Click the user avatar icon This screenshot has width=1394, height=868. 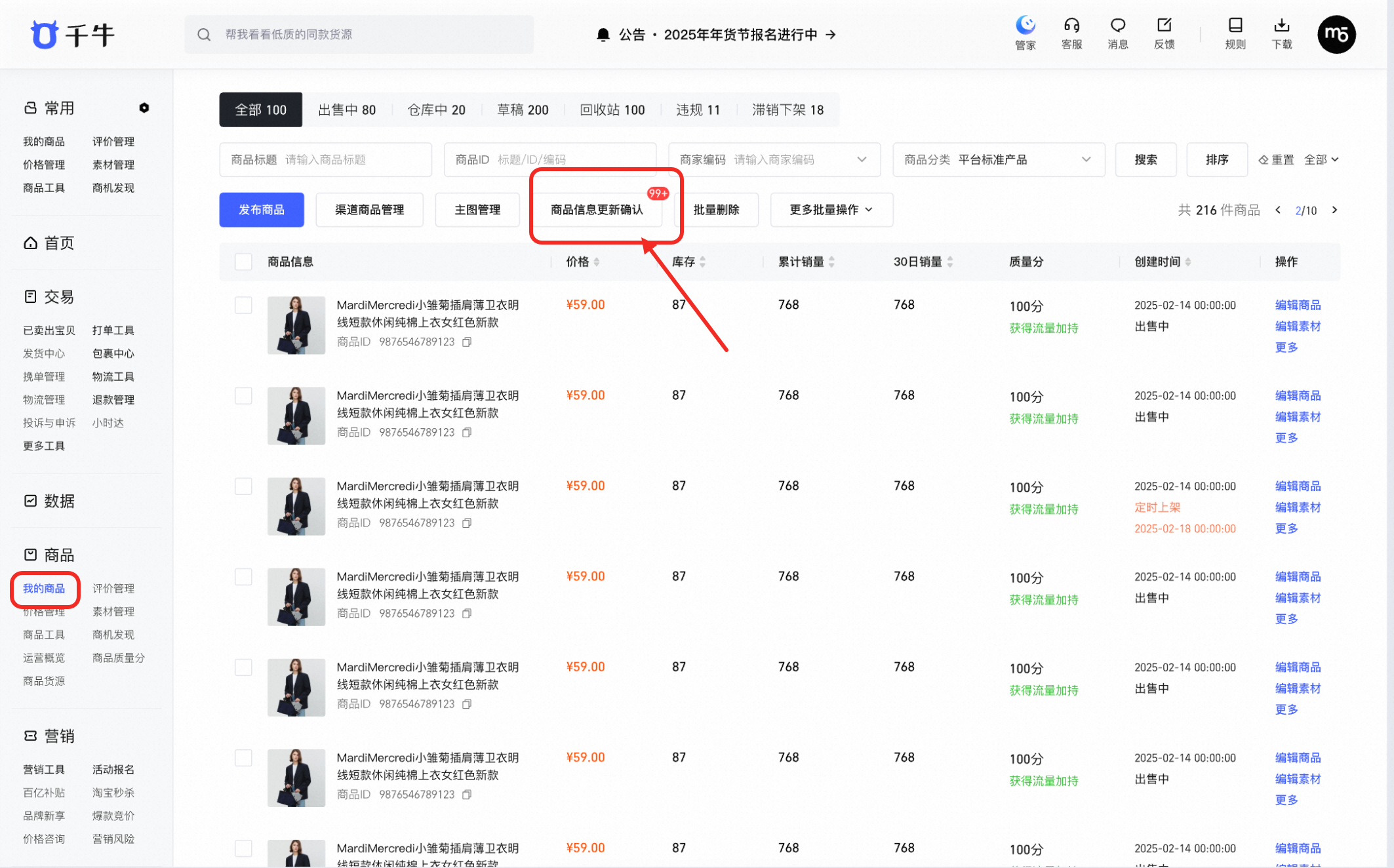tap(1336, 34)
